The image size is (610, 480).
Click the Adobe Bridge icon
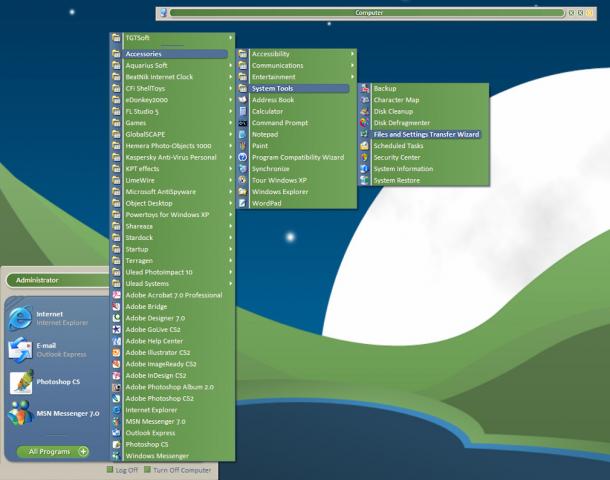tap(116, 307)
